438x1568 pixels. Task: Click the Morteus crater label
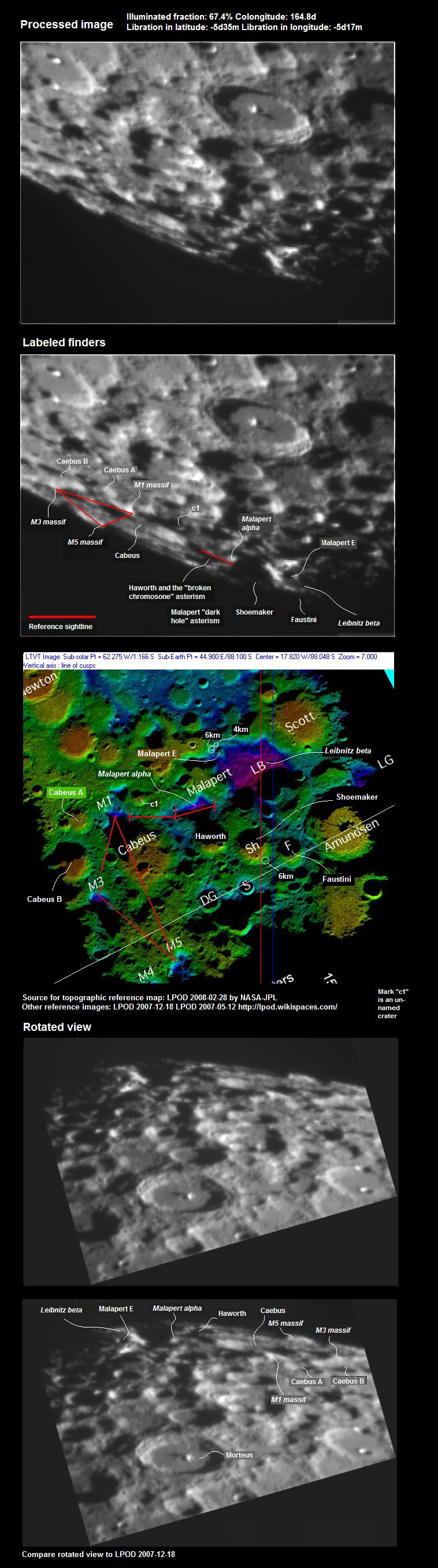click(239, 1455)
